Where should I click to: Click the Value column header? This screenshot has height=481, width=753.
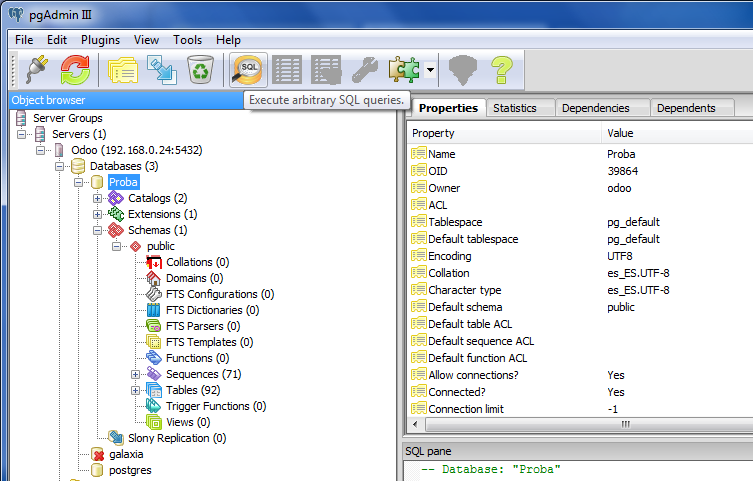click(x=677, y=133)
